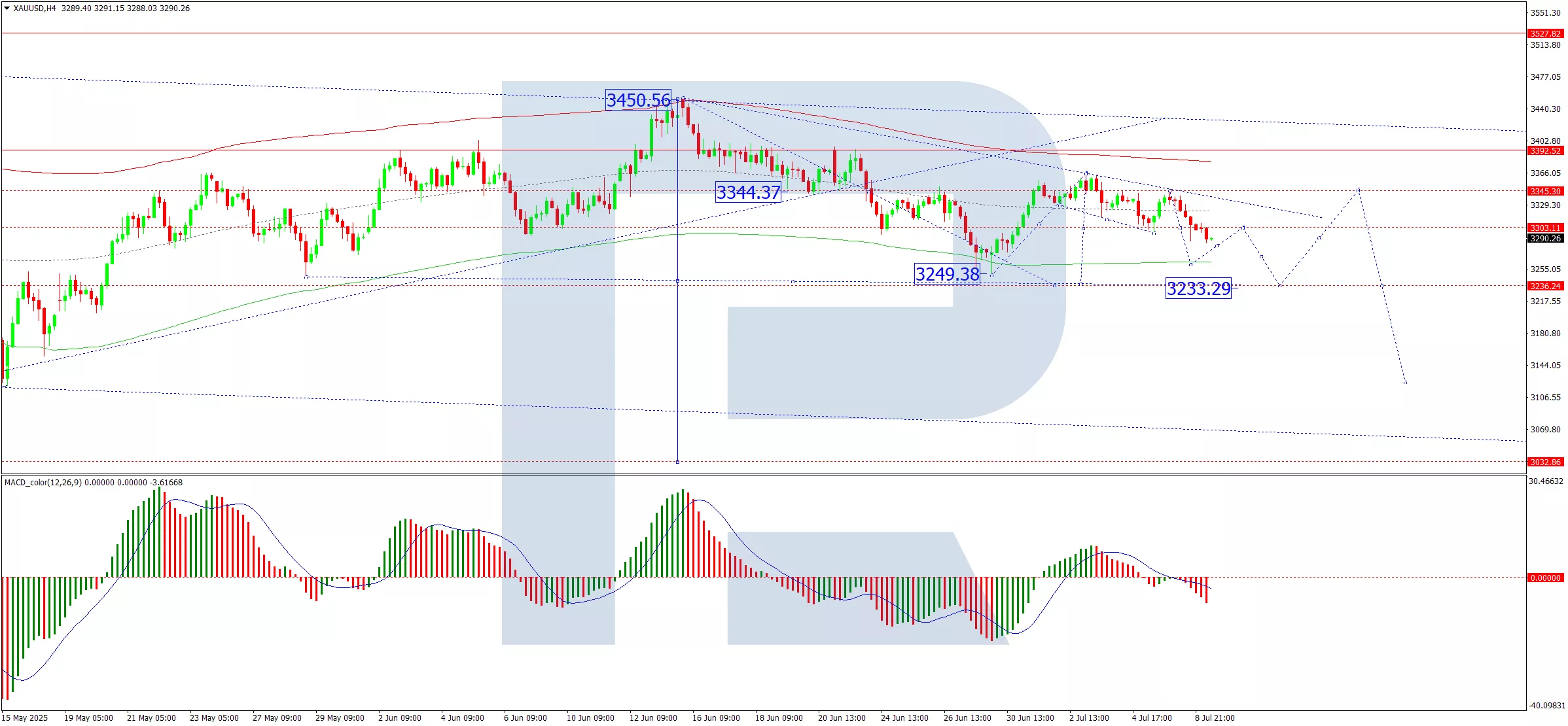Click the red 0.00000 MACD zero tag

(1545, 578)
